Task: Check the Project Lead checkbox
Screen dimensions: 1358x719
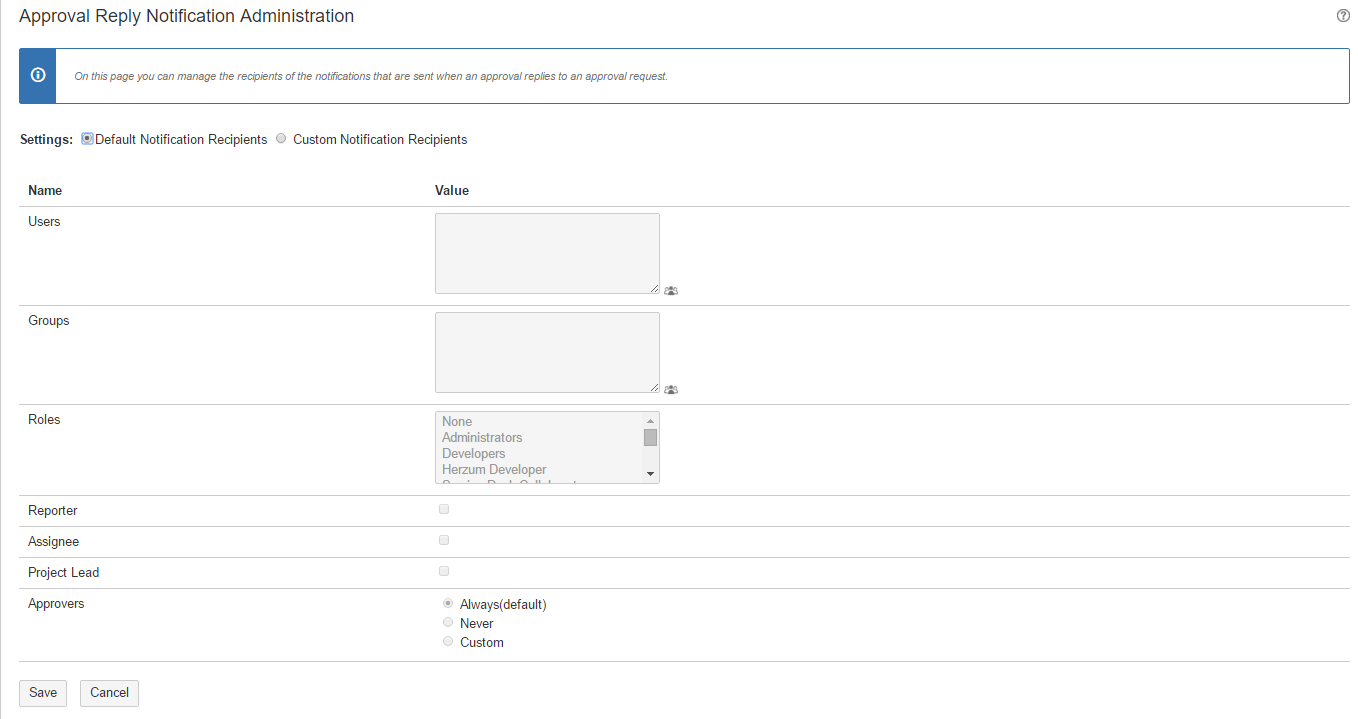Action: (444, 571)
